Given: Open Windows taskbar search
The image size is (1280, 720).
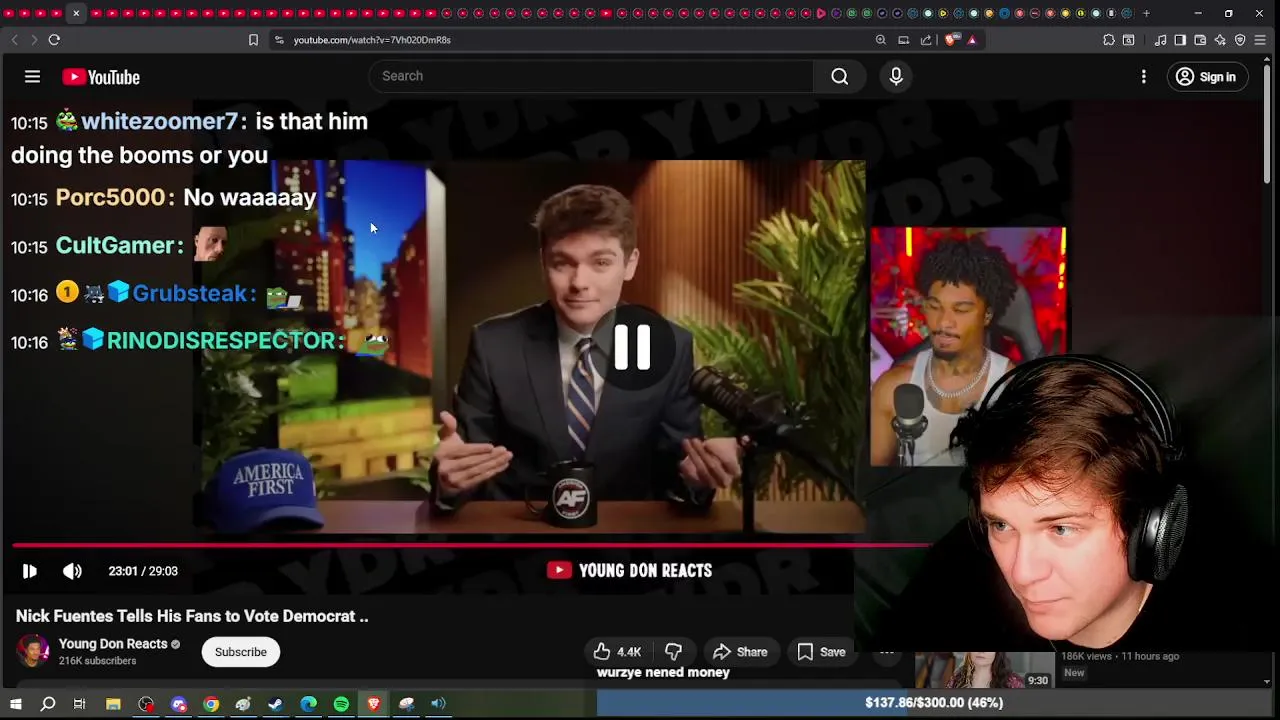Looking at the screenshot, I should 47,704.
